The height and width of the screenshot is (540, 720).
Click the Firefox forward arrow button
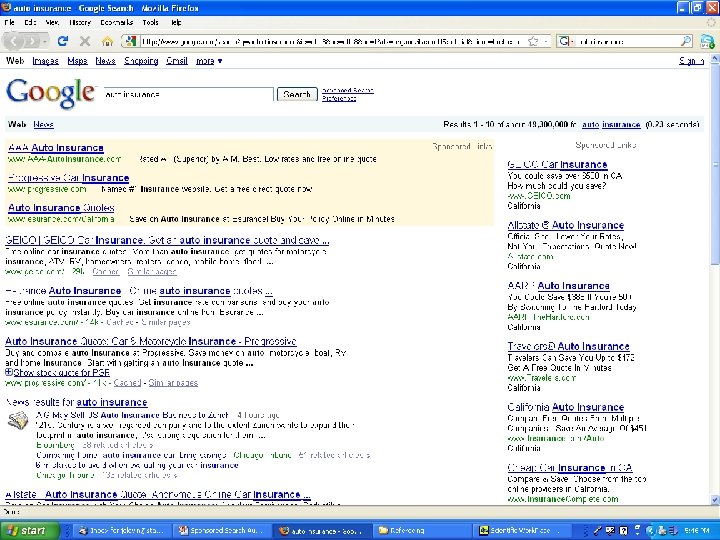32,41
